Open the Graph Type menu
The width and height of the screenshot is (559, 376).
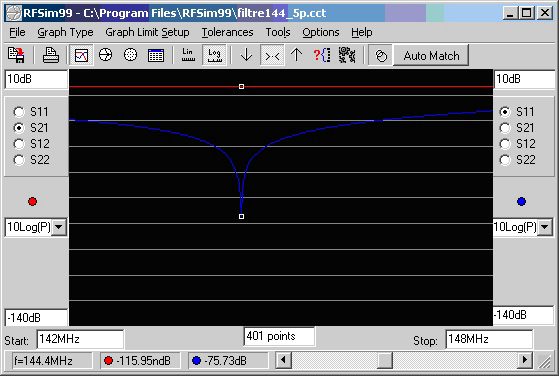65,32
